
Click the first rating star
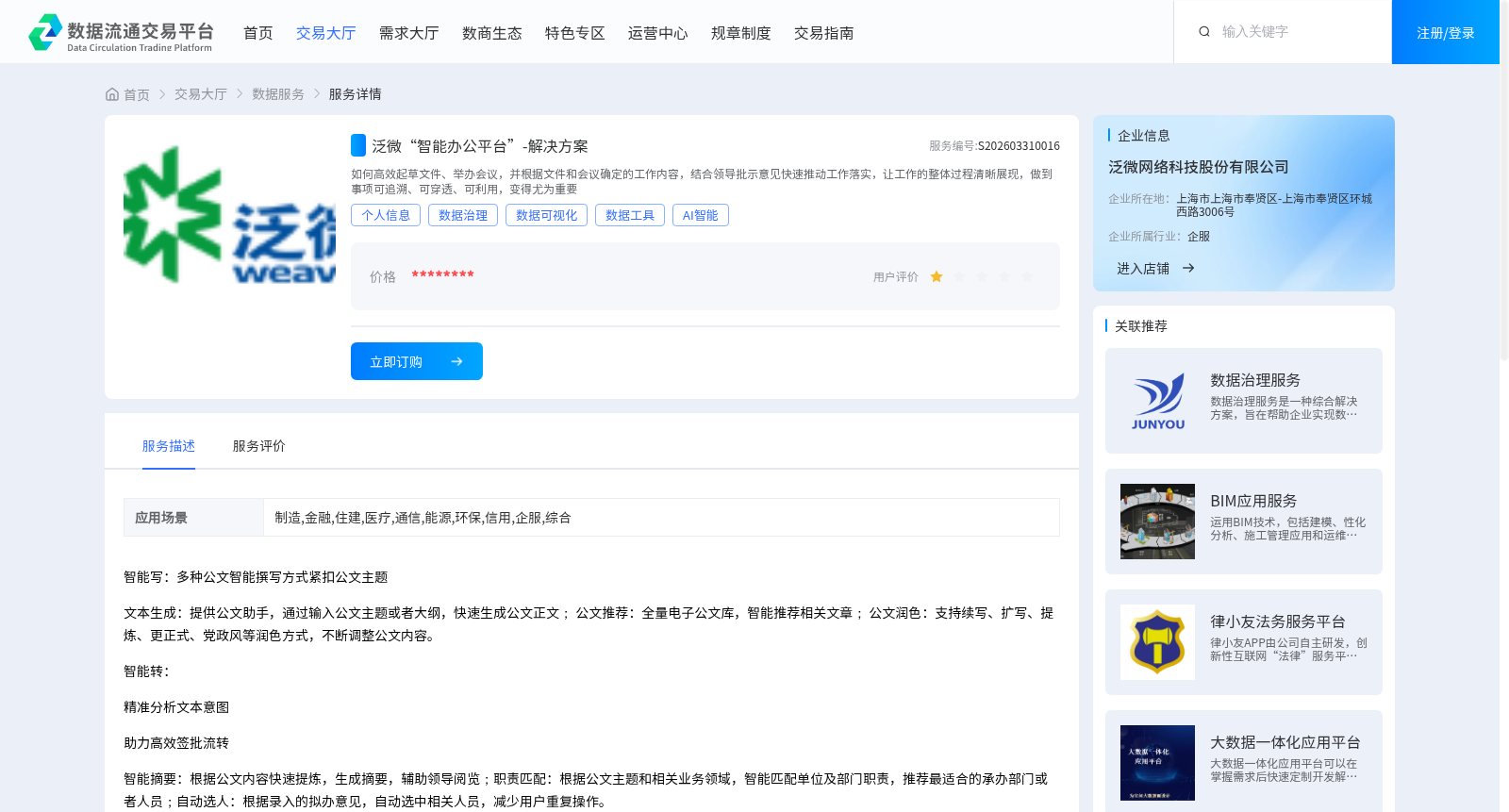tap(937, 276)
